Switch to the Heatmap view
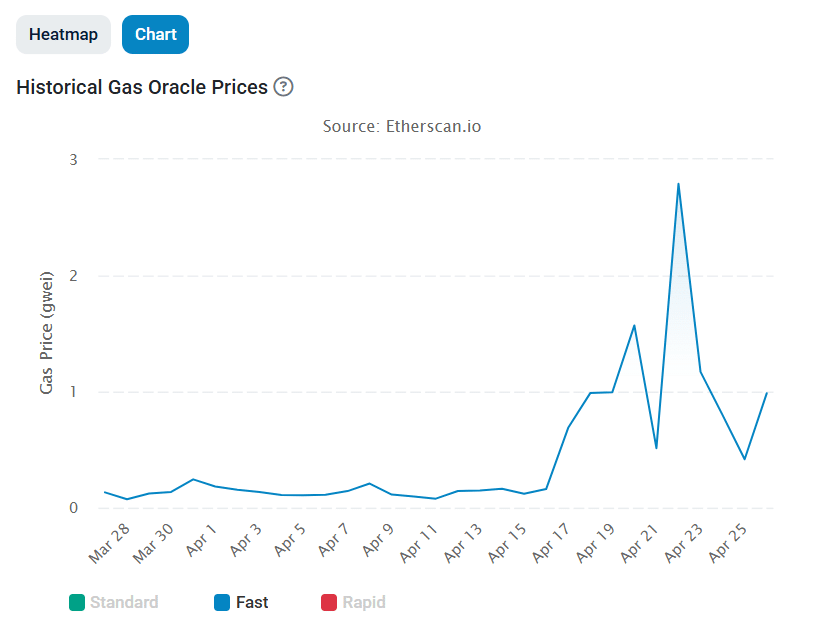 tap(63, 34)
